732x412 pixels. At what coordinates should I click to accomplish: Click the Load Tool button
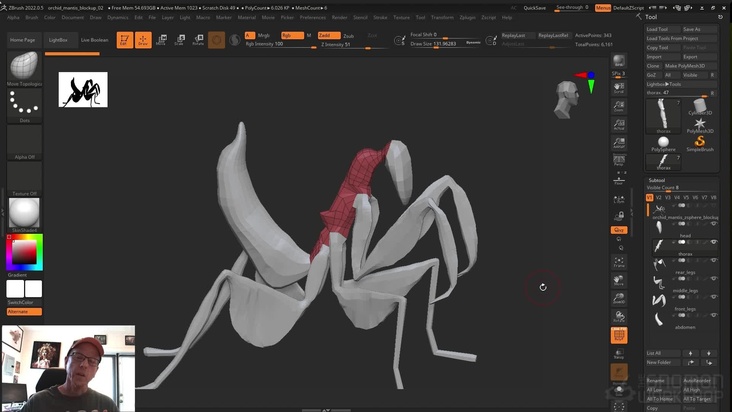click(x=659, y=29)
